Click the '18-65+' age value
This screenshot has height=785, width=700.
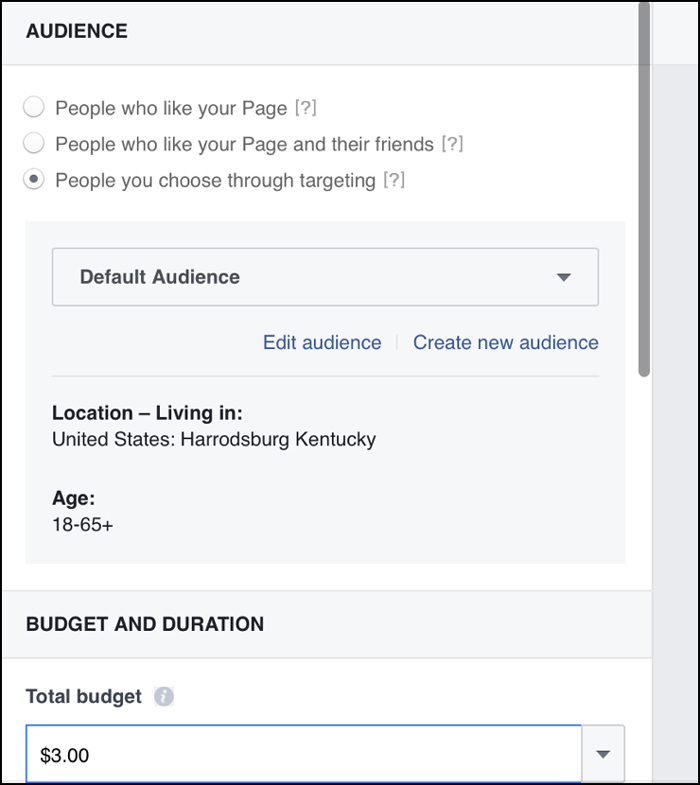[83, 525]
